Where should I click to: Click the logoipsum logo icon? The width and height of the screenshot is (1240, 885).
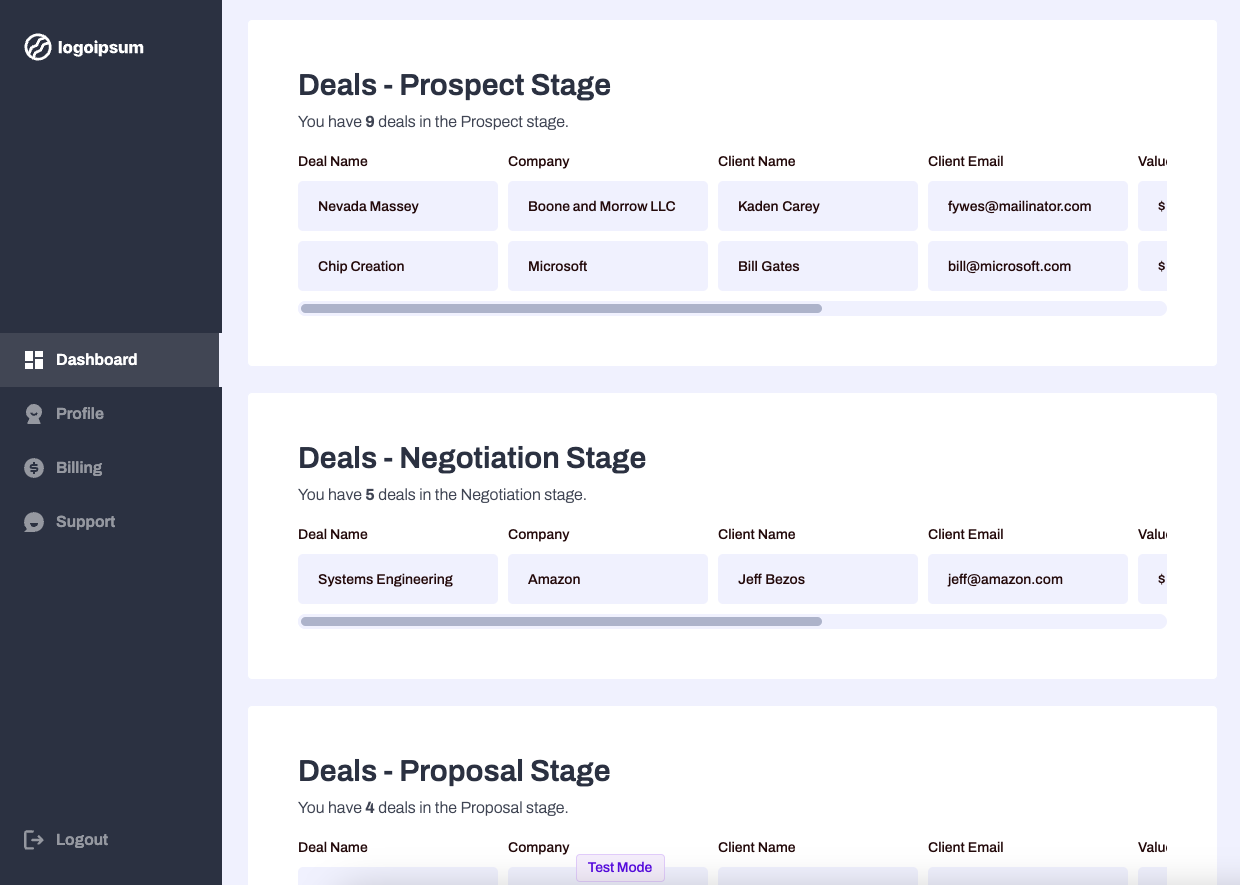coord(38,47)
